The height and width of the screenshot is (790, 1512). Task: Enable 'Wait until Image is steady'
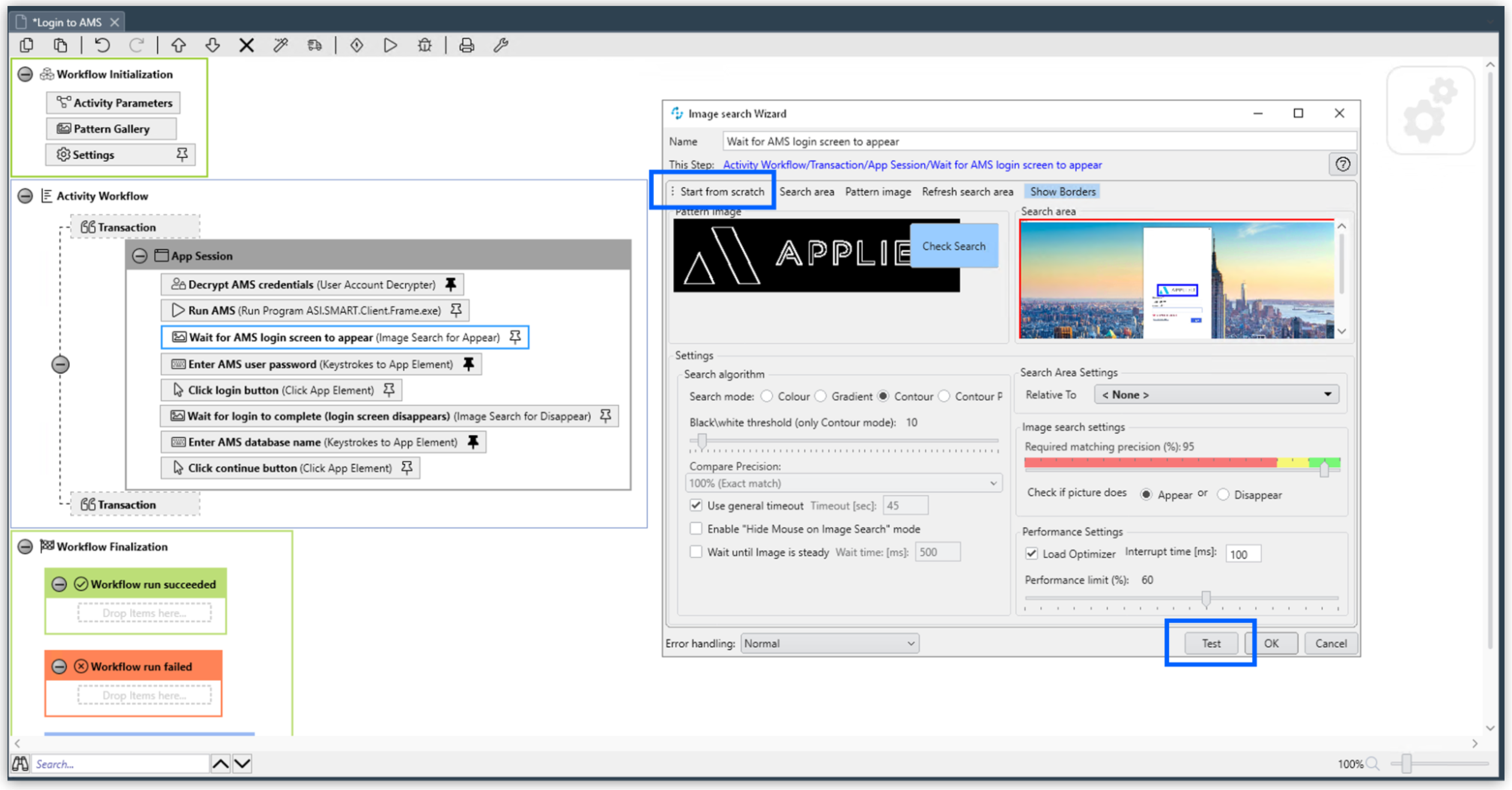(696, 551)
